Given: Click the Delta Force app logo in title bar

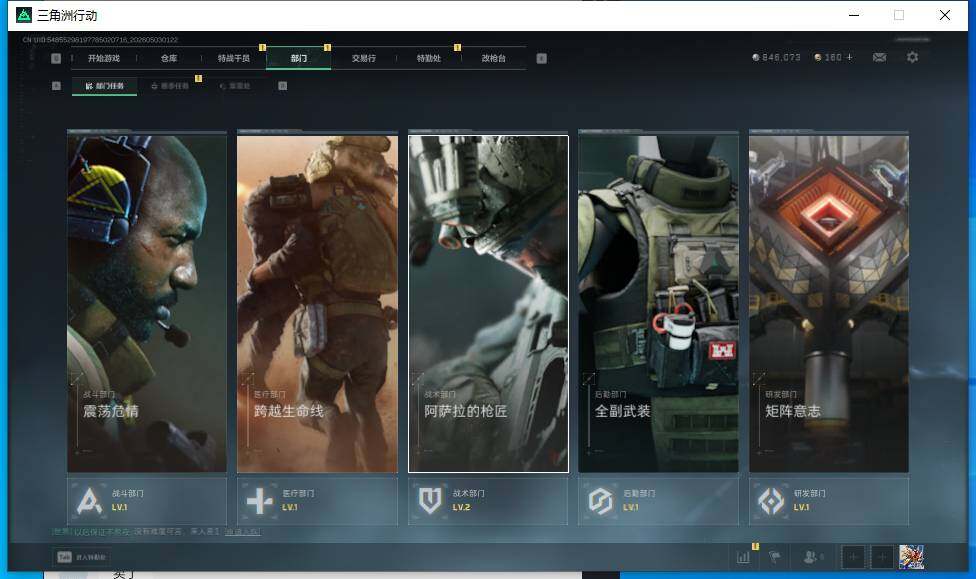Looking at the screenshot, I should [24, 15].
